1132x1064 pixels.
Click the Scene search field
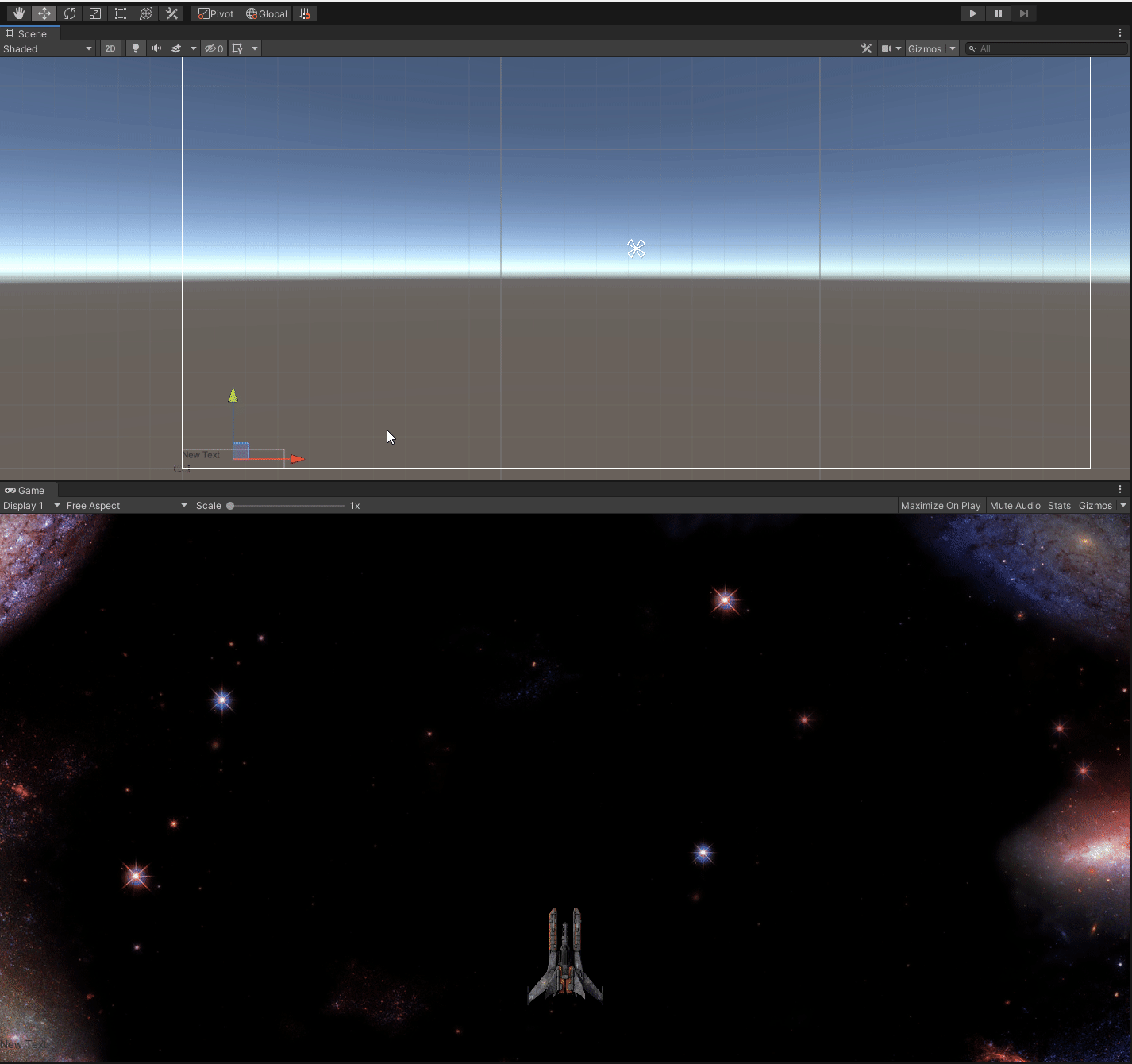click(1046, 48)
